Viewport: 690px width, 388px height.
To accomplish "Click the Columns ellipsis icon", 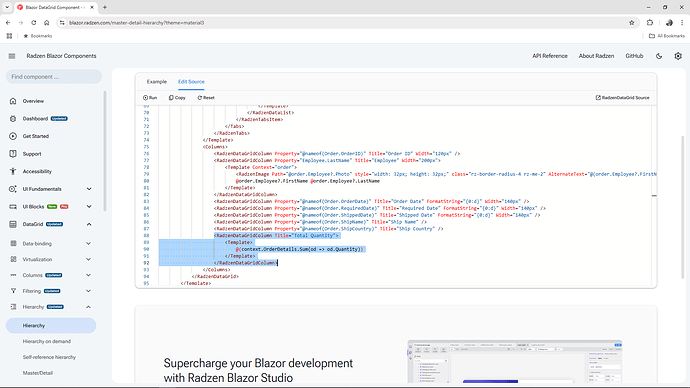I will pyautogui.click(x=13, y=275).
